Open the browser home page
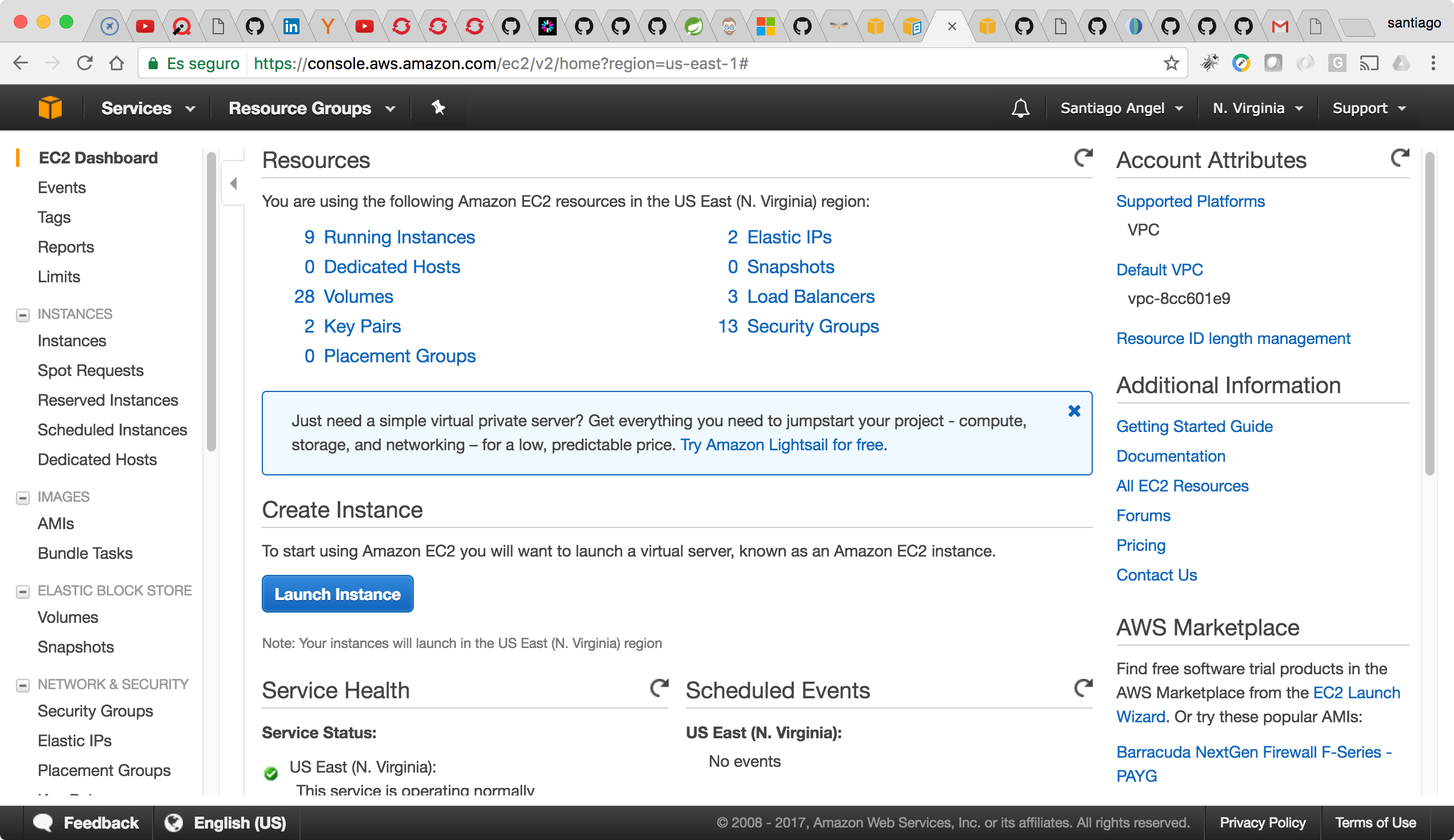This screenshot has width=1454, height=840. pyautogui.click(x=117, y=63)
